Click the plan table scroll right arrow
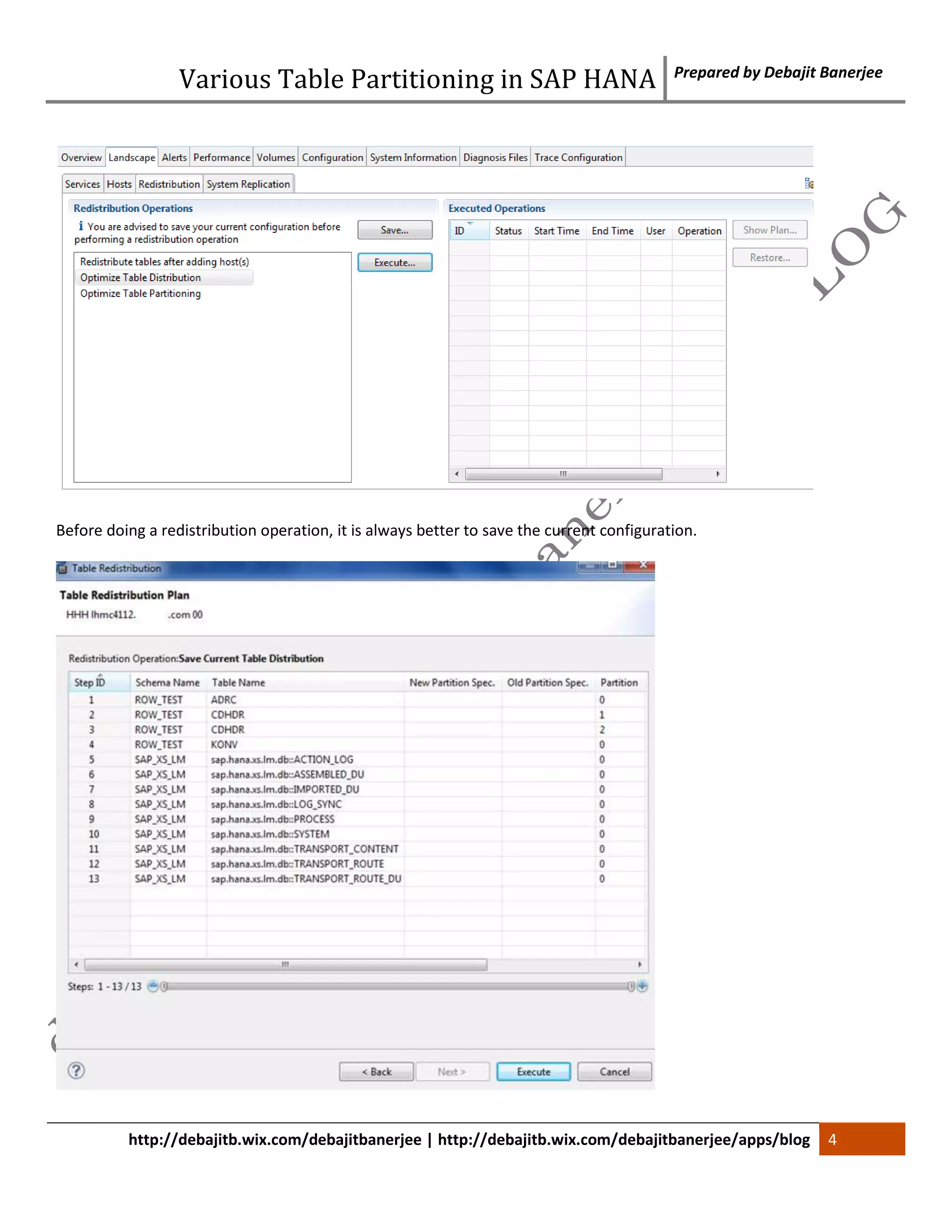Viewport: 952px width, 1232px height. [640, 965]
